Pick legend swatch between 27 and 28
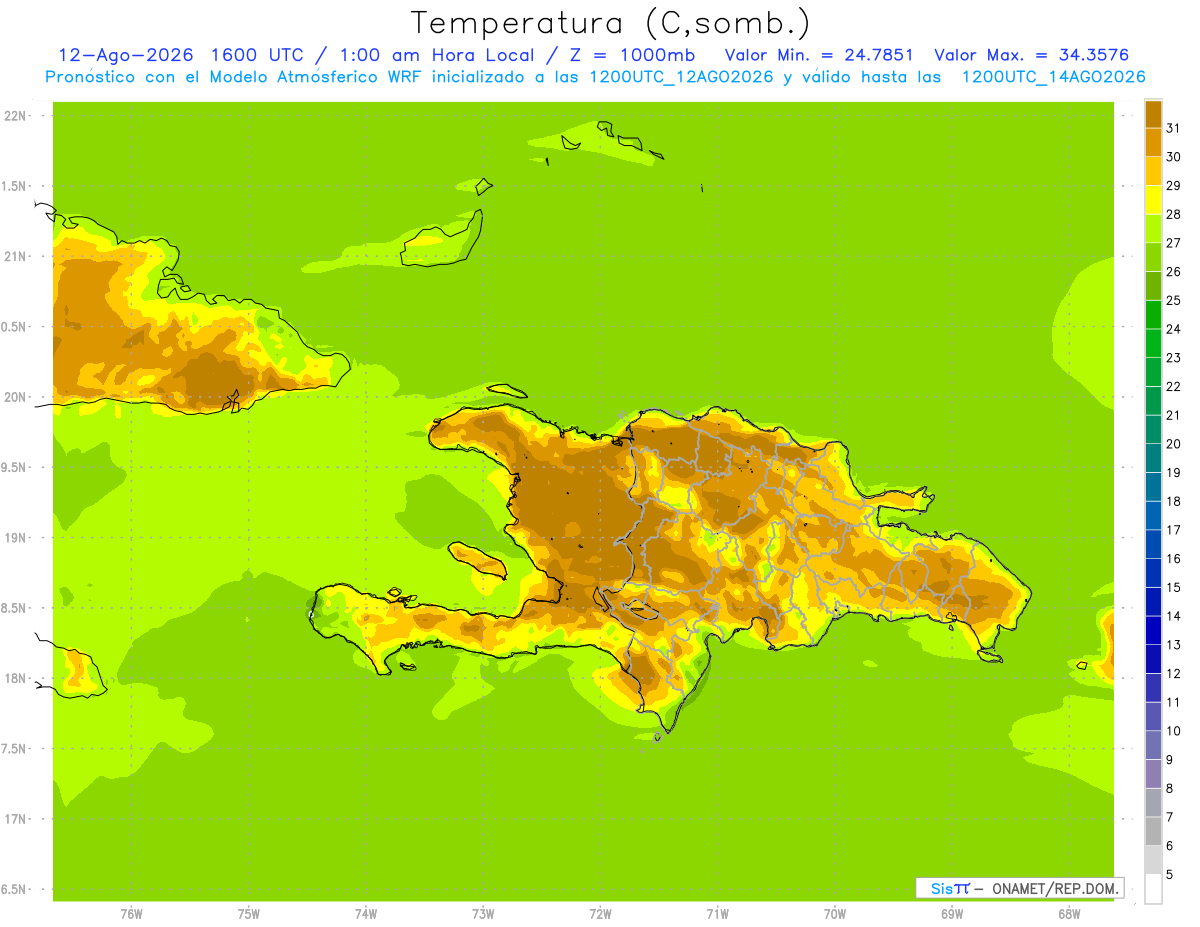Viewport: 1200px width, 927px height. [1153, 228]
